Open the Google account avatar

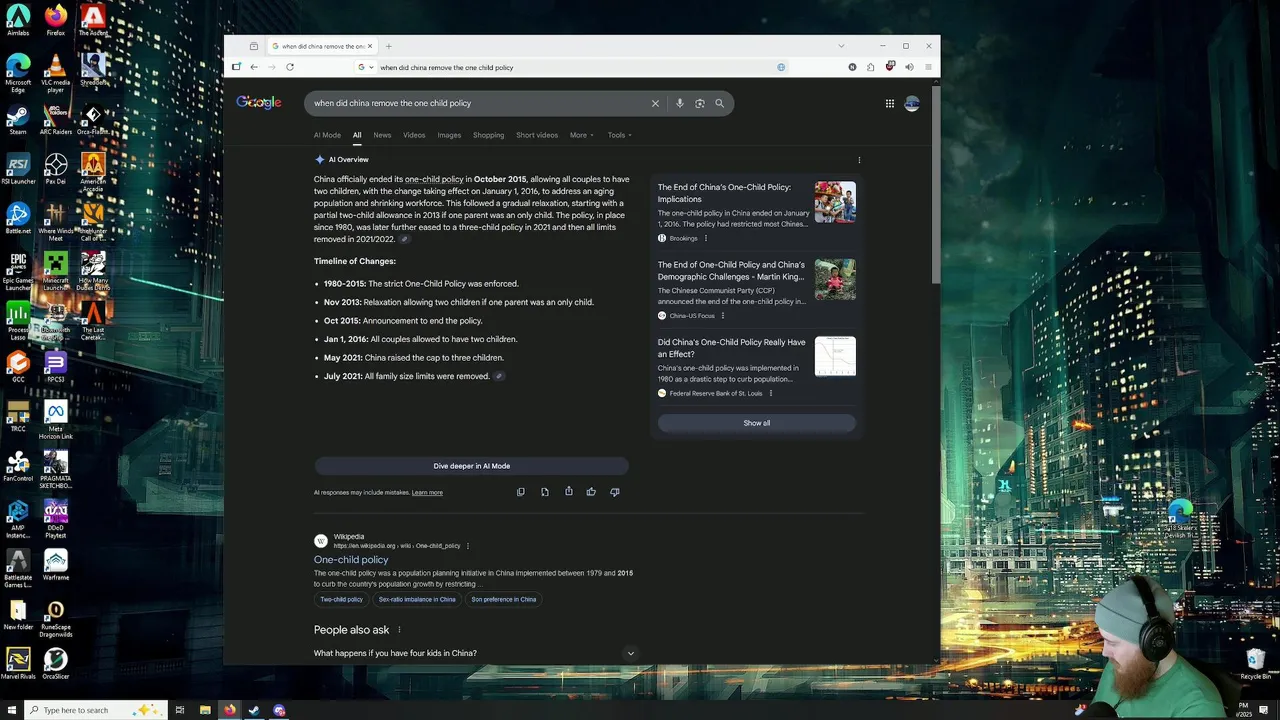tap(912, 103)
